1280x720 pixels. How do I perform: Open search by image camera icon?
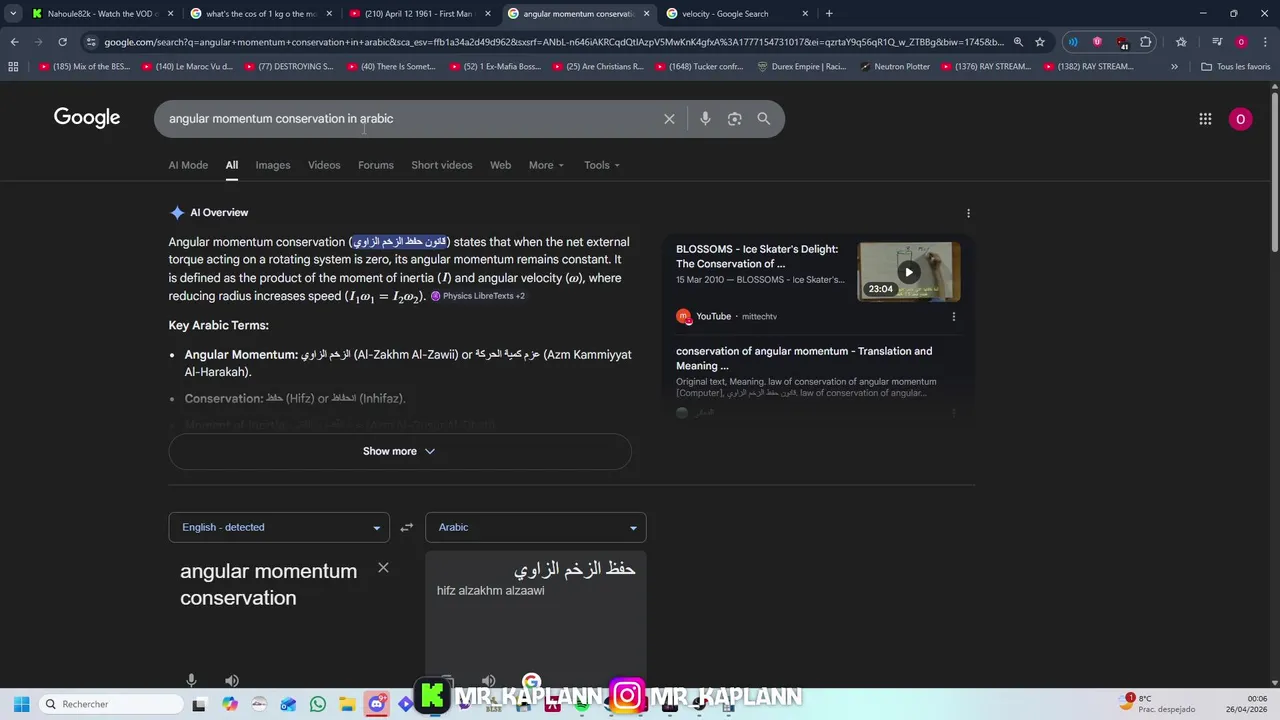pos(735,119)
